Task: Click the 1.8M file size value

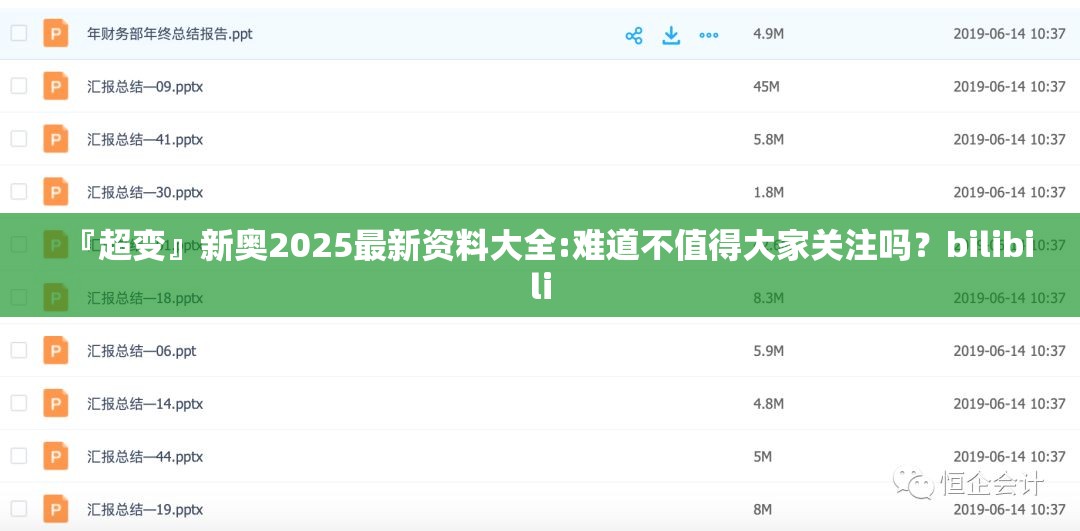Action: [768, 192]
